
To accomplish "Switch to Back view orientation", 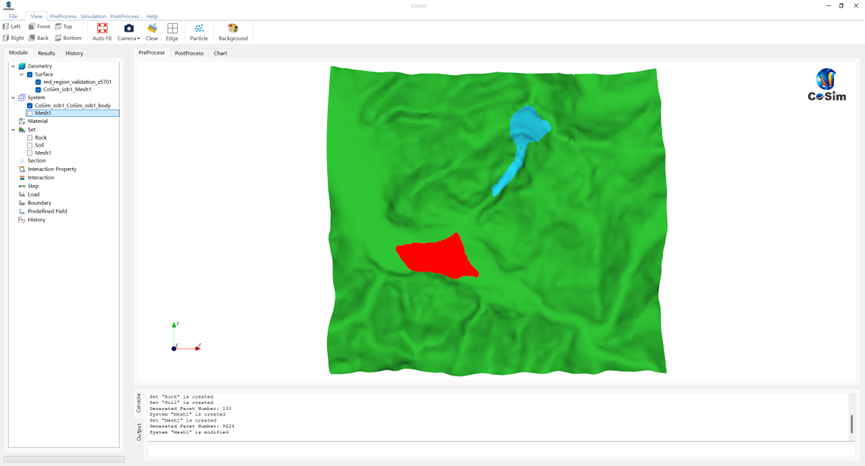I will [39, 38].
